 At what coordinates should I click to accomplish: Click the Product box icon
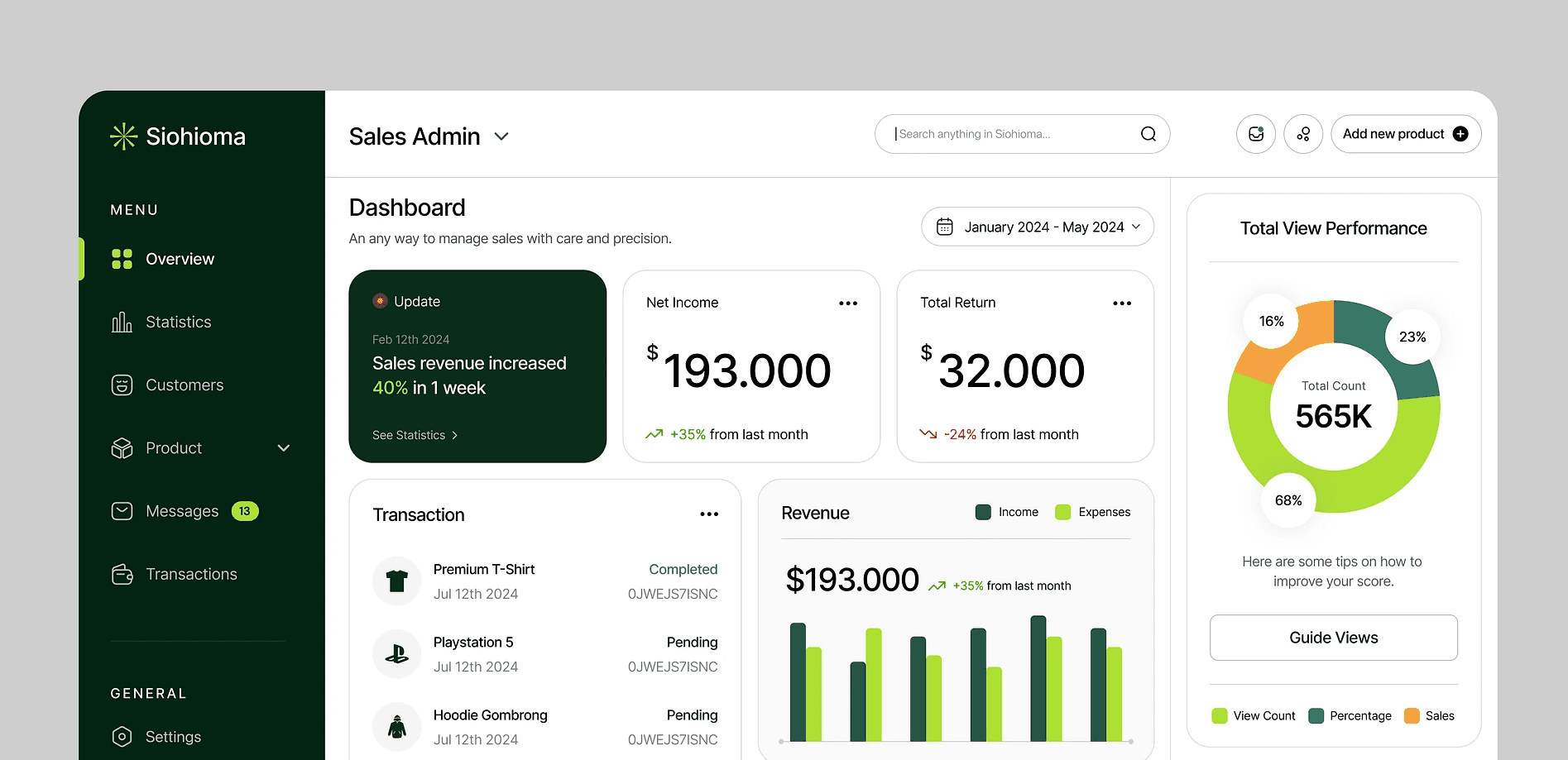click(x=122, y=448)
